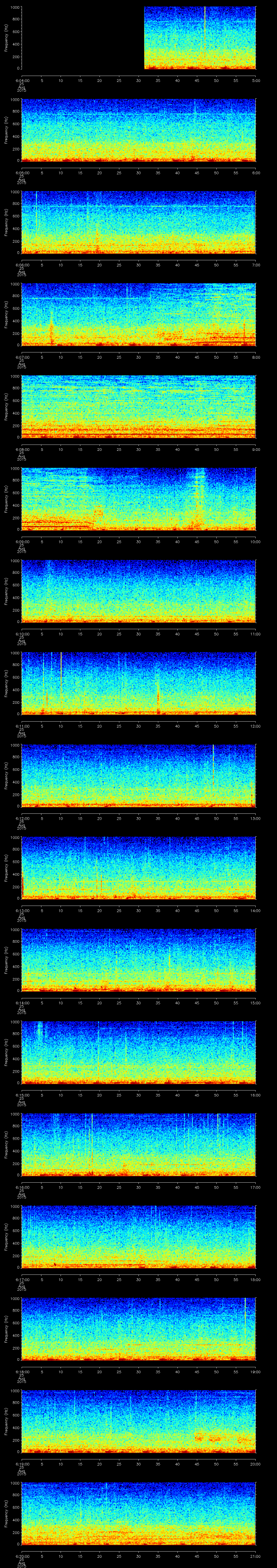Click the spectrogram panel starting at 6:05:00
277x1568 pixels.
pyautogui.click(x=139, y=130)
